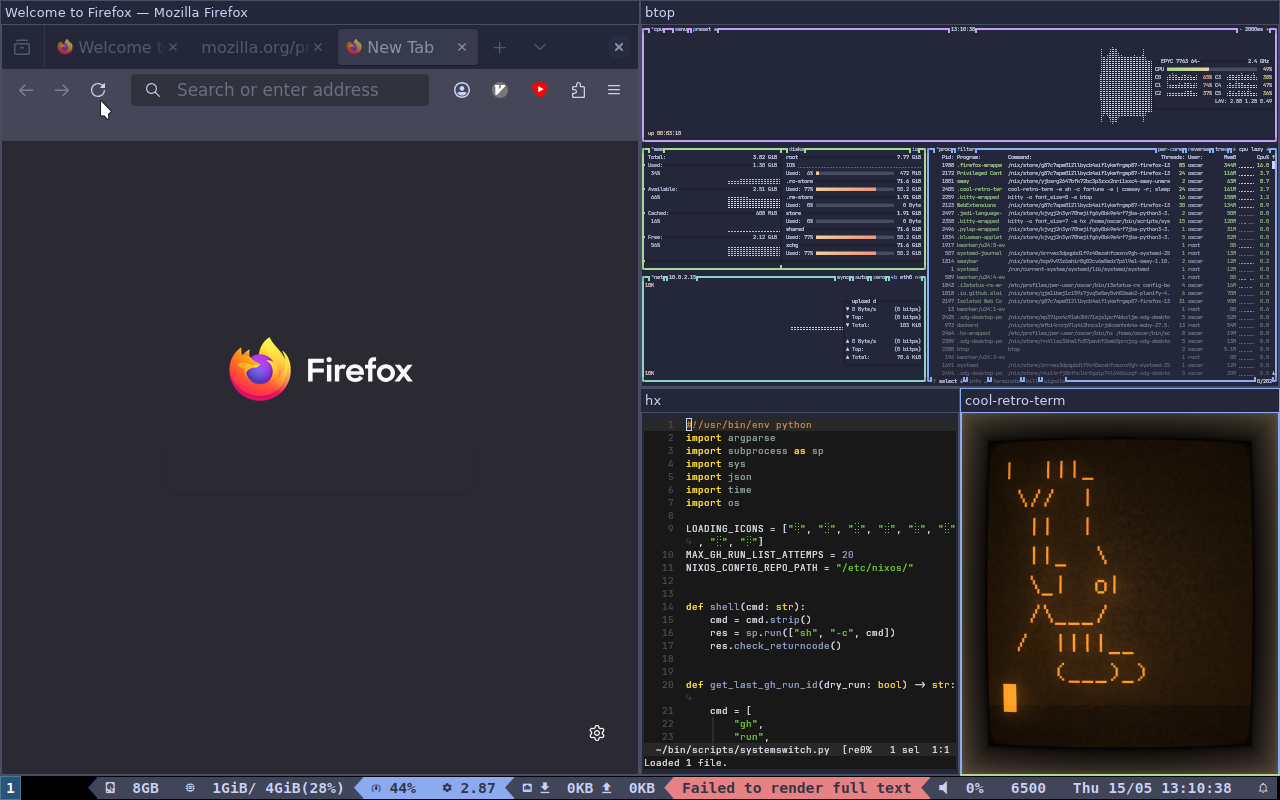Viewport: 1280px width, 800px height.
Task: Click the btop process filter field
Action: pyautogui.click(x=966, y=150)
